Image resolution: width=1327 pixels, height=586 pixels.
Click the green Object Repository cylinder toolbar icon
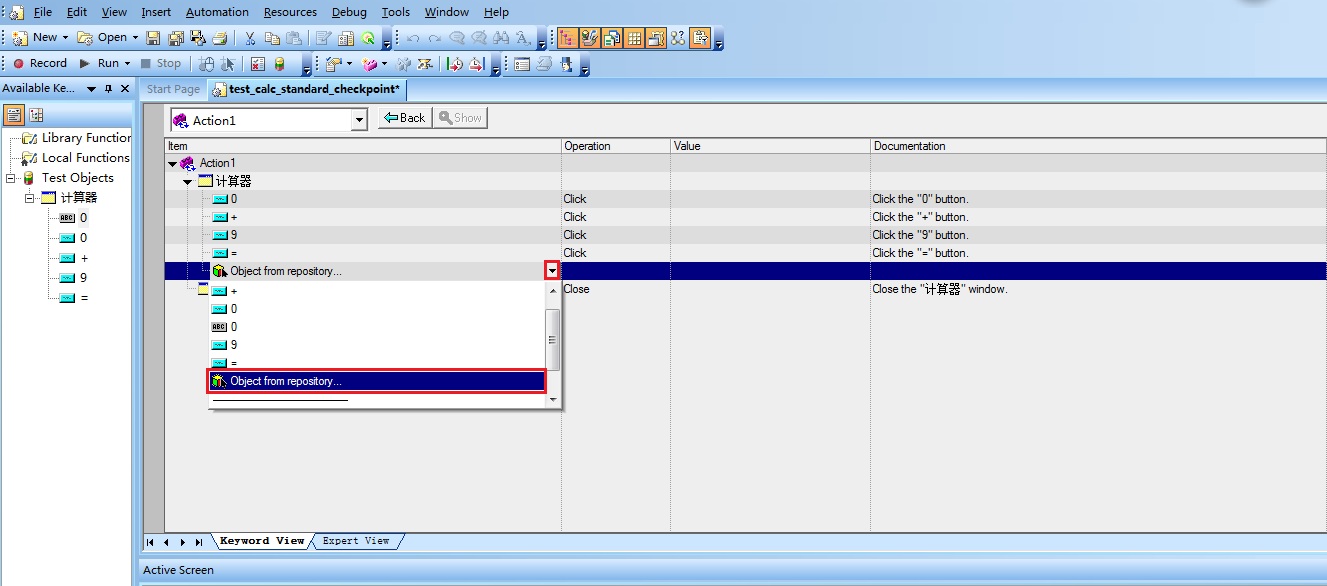click(x=280, y=64)
